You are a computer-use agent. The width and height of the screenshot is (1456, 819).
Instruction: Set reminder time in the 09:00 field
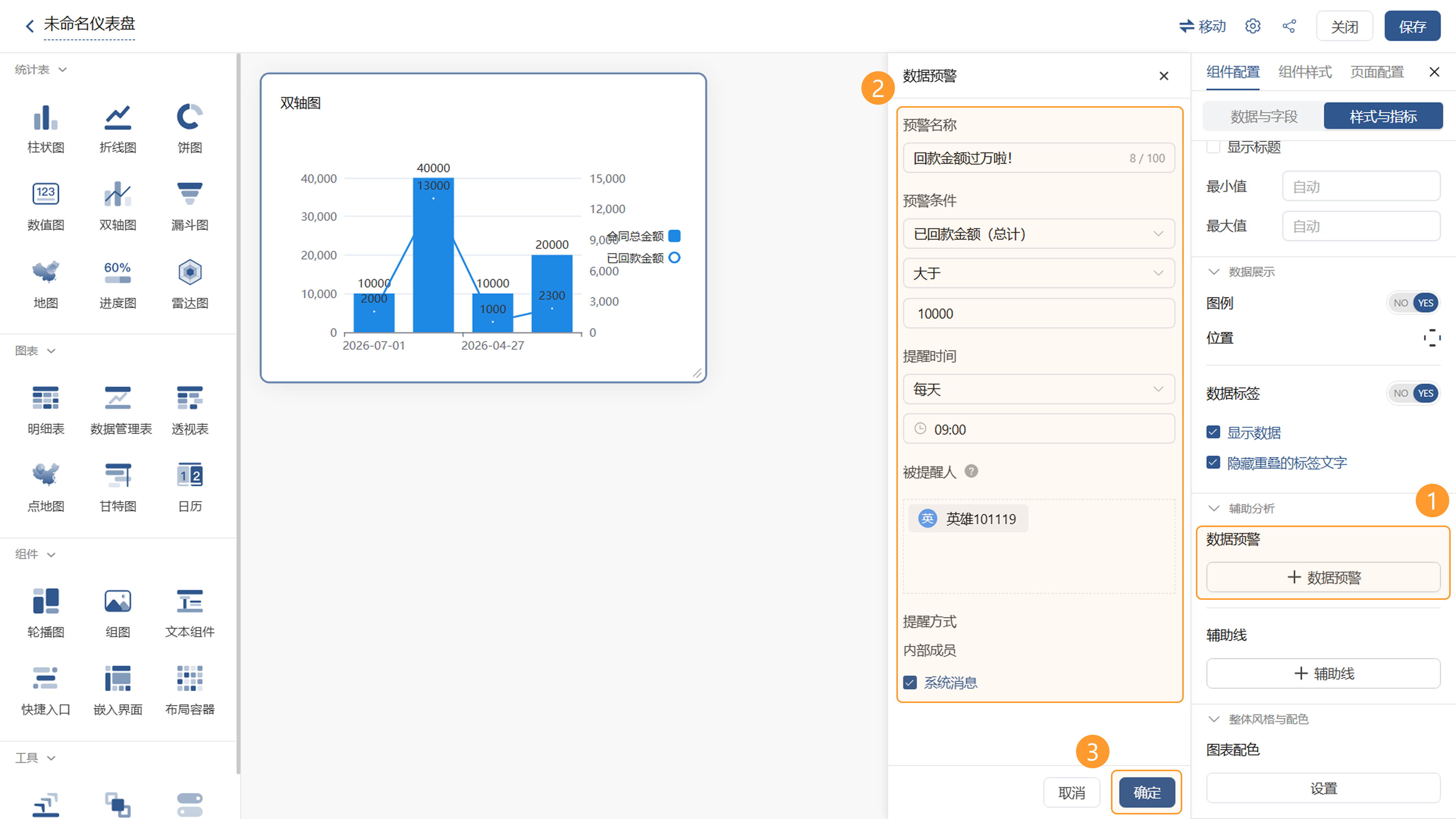click(1039, 429)
